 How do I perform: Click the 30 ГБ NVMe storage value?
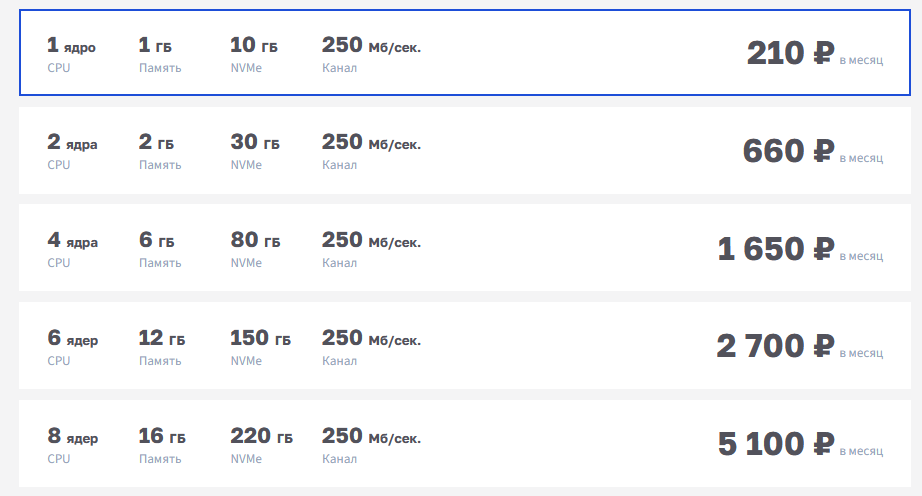click(255, 143)
